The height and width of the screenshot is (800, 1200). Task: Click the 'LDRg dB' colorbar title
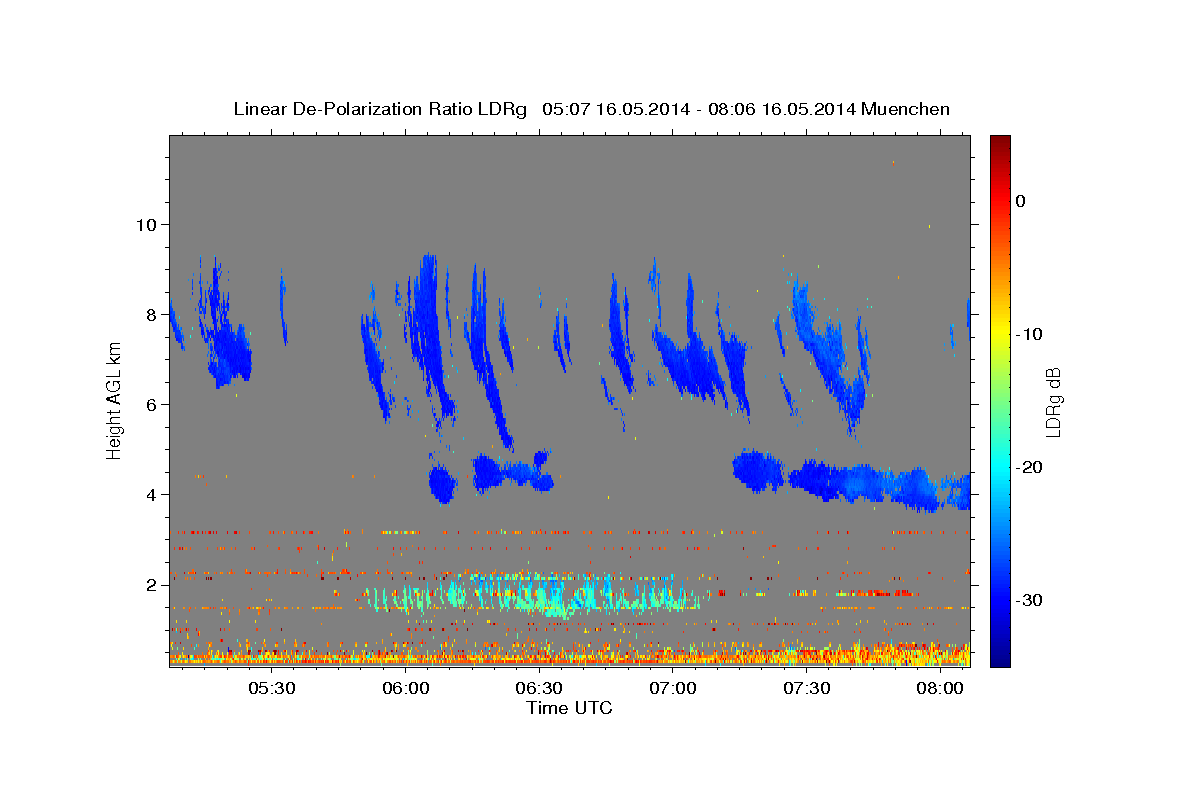1053,402
